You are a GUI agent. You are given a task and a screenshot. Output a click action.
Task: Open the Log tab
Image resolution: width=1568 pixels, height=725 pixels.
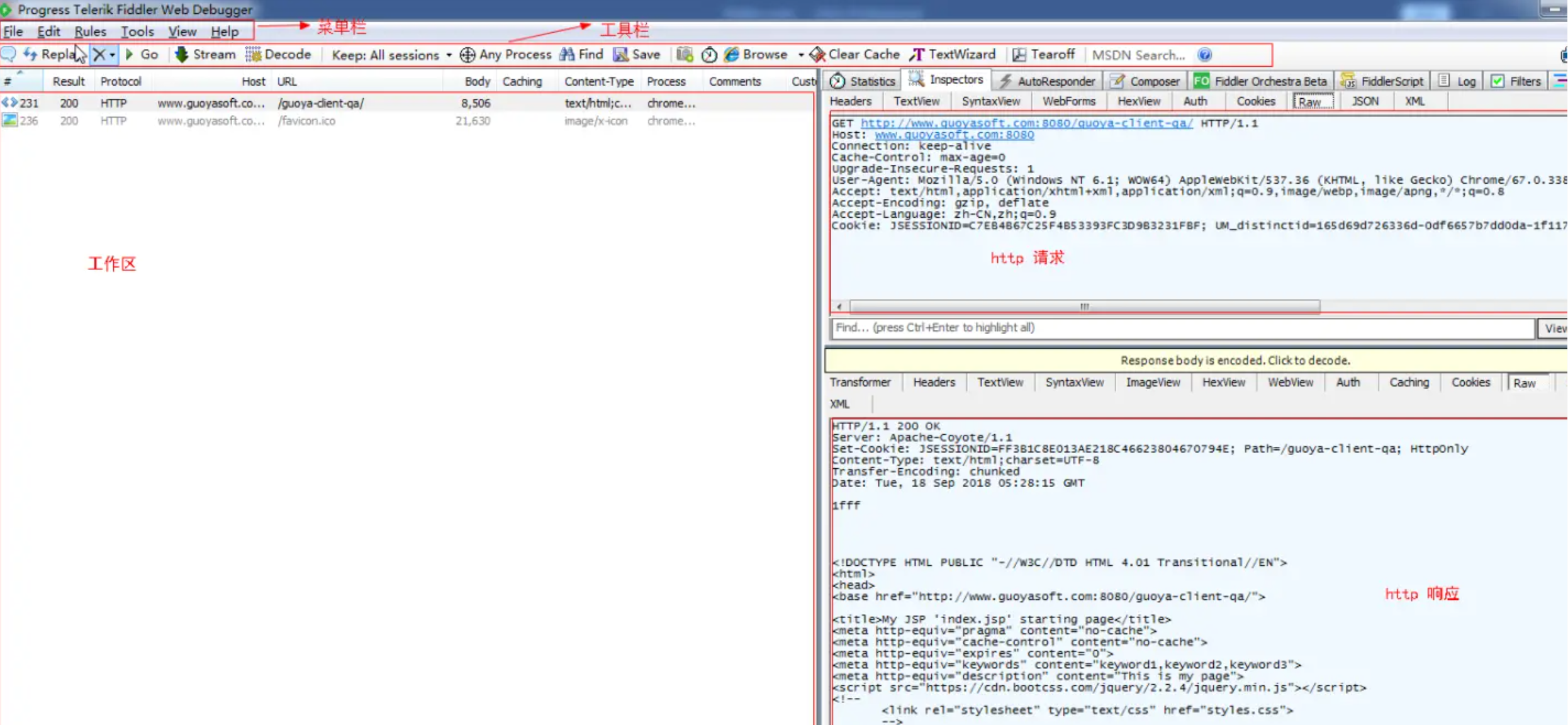tap(1457, 81)
